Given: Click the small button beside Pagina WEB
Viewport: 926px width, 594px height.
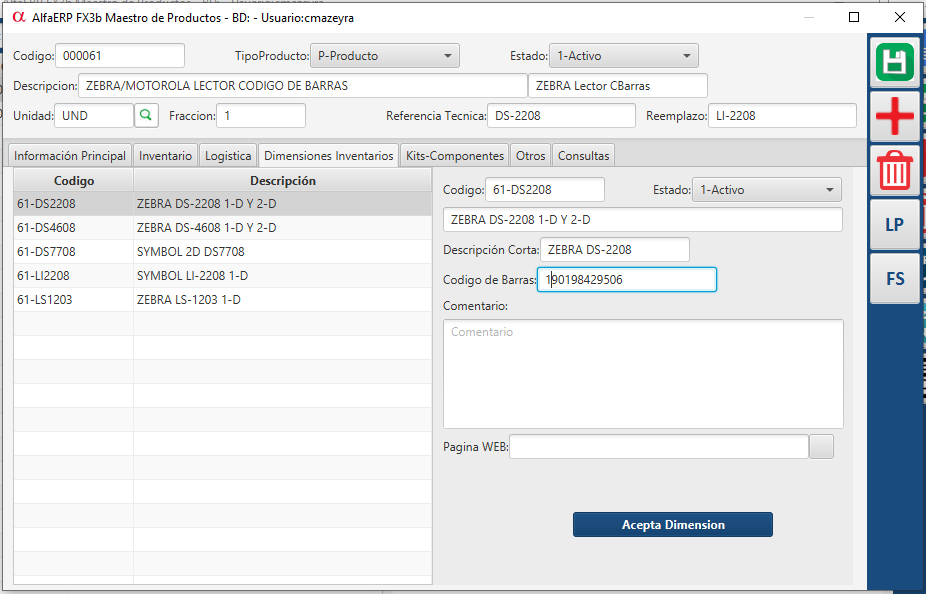Looking at the screenshot, I should [821, 447].
